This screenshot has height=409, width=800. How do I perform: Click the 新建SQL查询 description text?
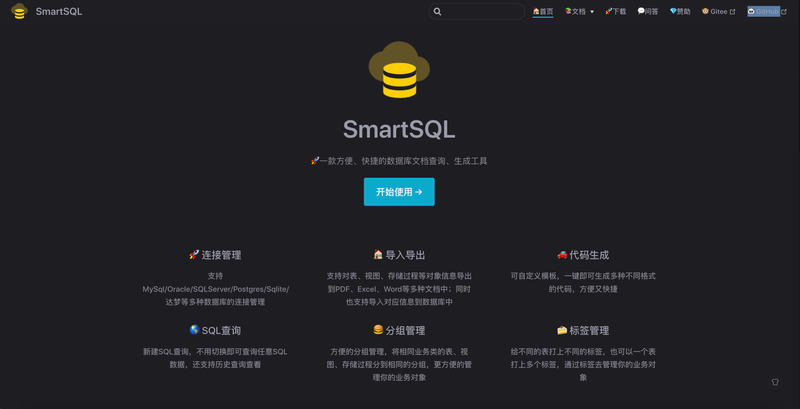215,358
